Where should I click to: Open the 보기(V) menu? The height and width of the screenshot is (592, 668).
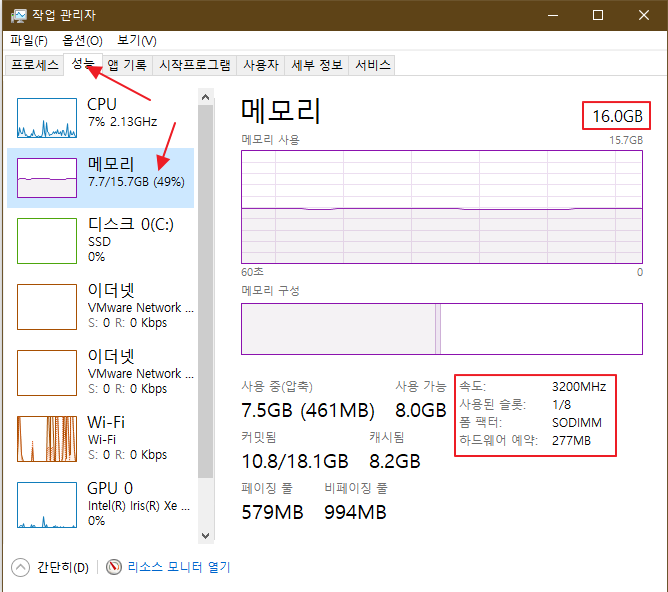[137, 40]
